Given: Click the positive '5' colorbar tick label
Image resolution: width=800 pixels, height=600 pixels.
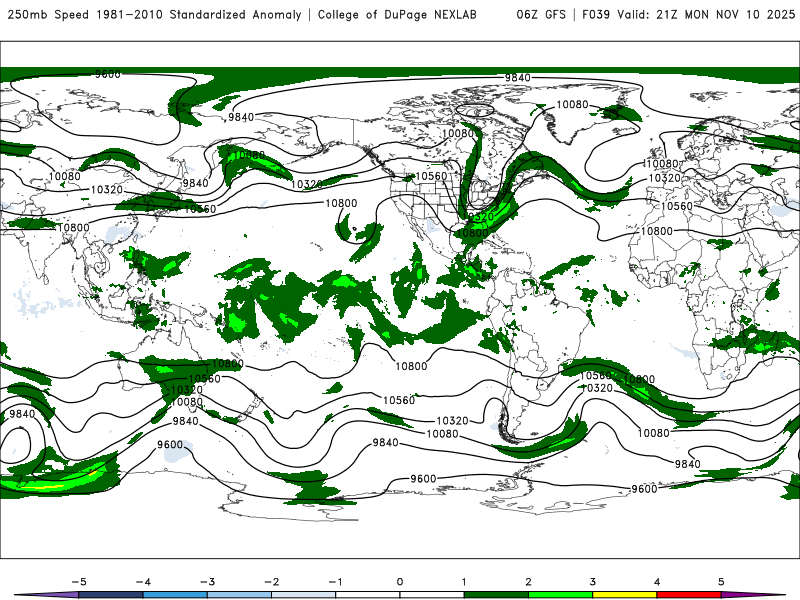Looking at the screenshot, I should coord(721,582).
